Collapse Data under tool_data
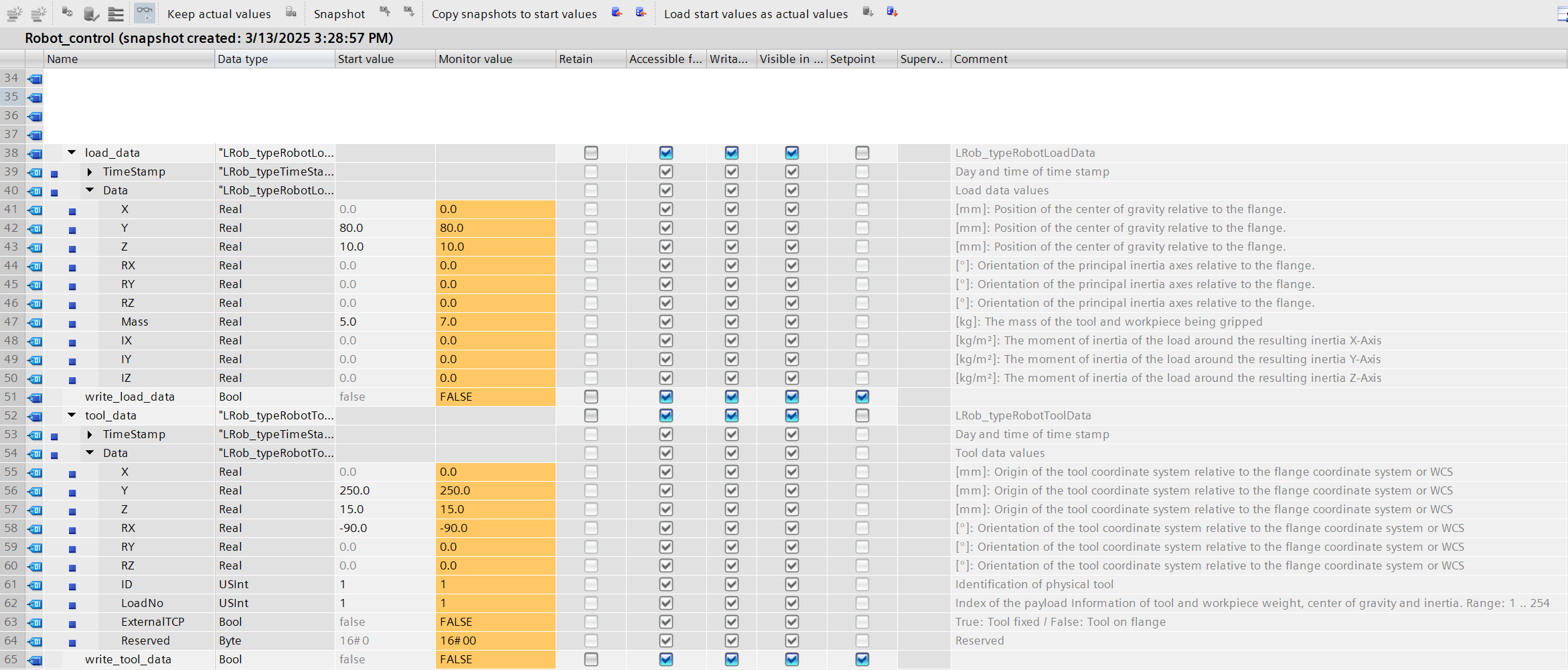The width and height of the screenshot is (1568, 670). pyautogui.click(x=90, y=453)
